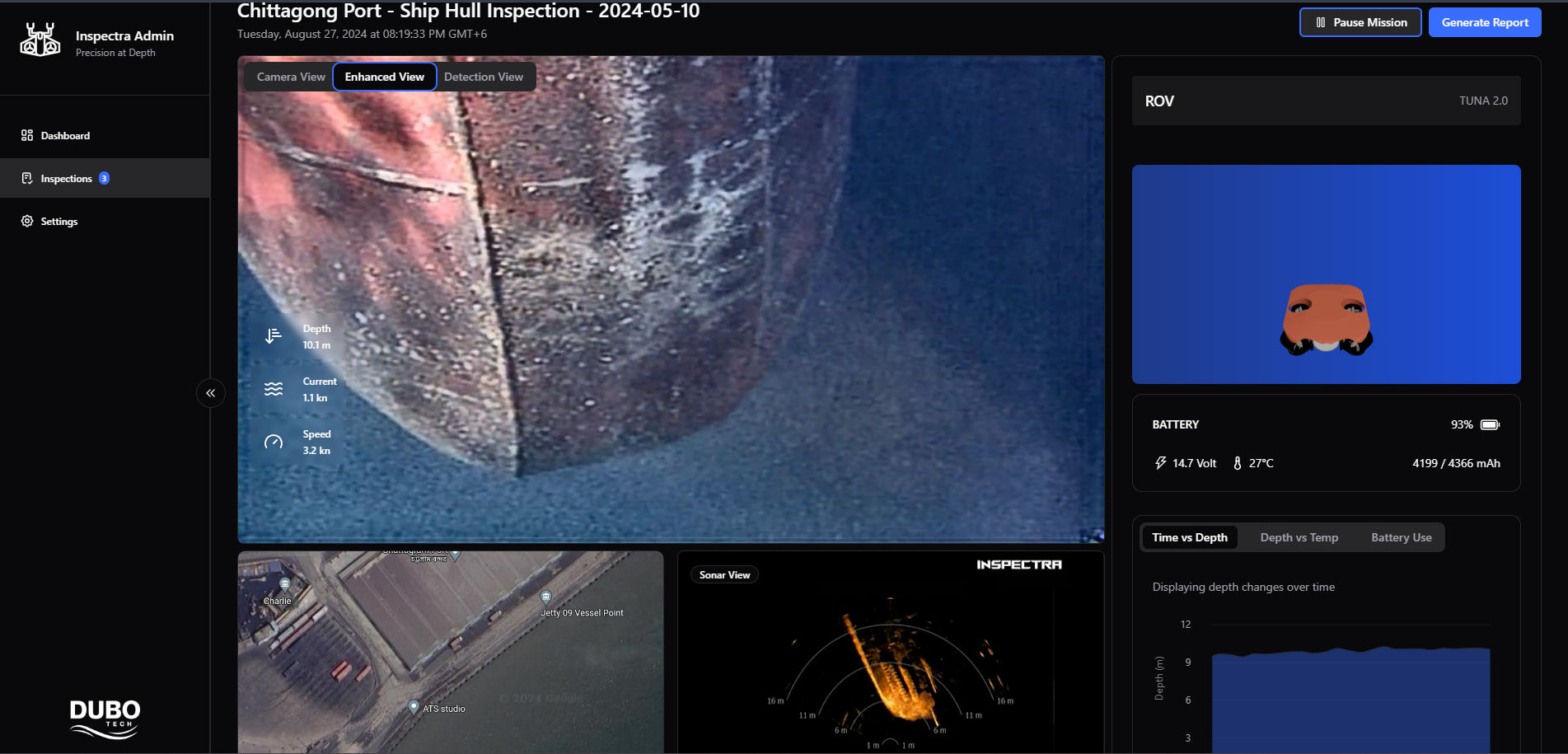
Task: Click the Inspectra Admin title
Action: [124, 35]
